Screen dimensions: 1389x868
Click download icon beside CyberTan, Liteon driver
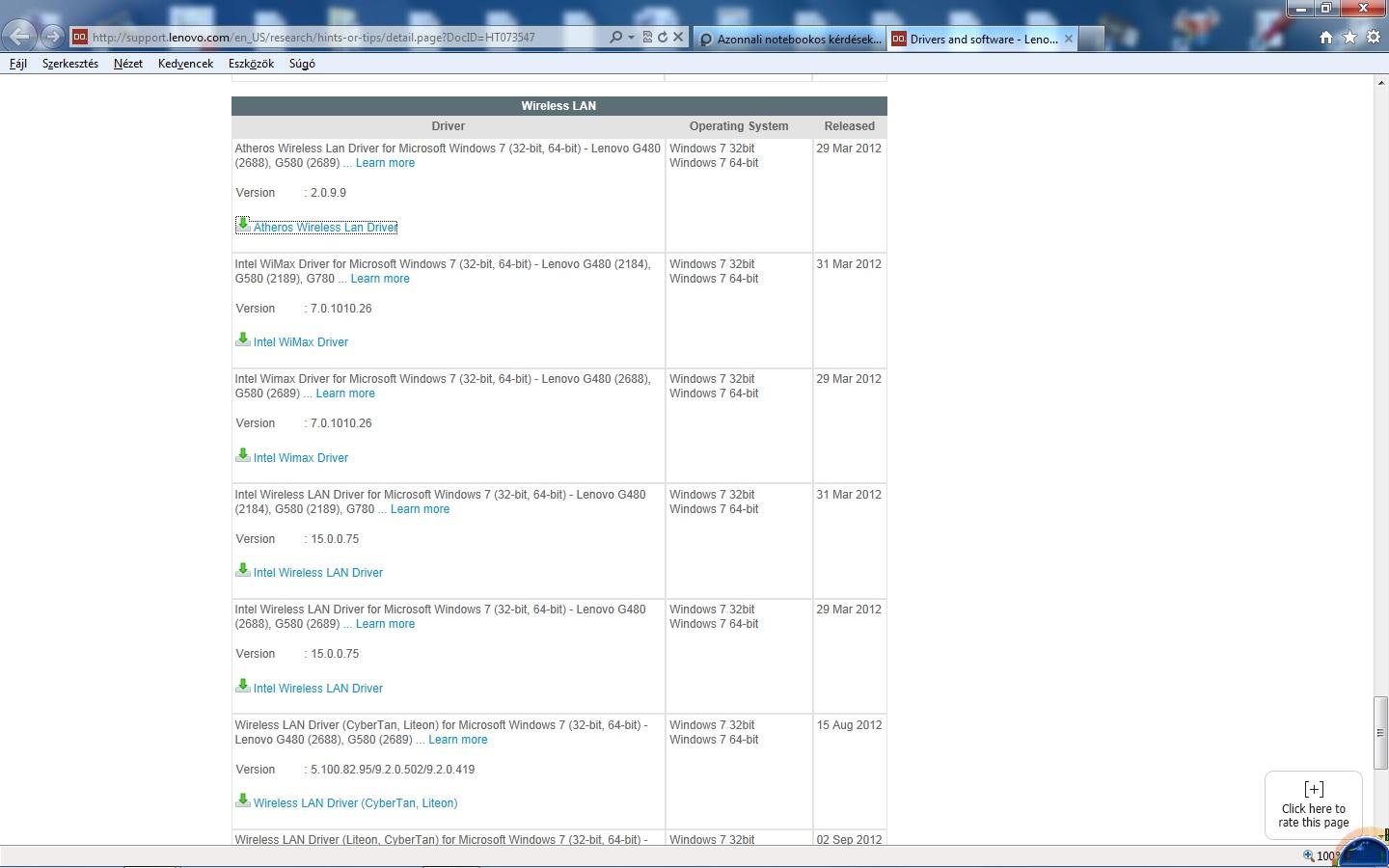243,800
